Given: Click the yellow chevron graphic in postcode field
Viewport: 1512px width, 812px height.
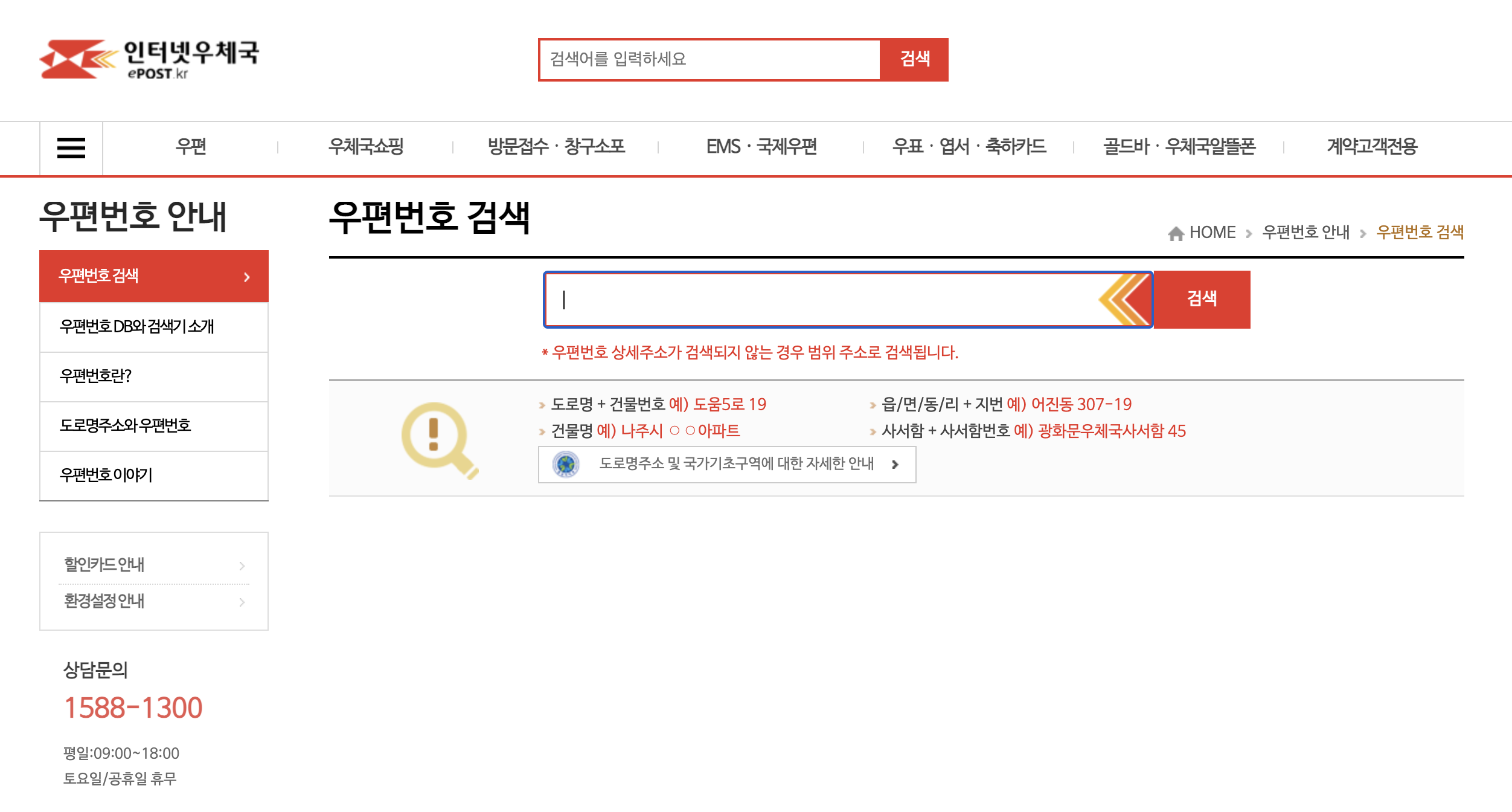Looking at the screenshot, I should click(1124, 300).
